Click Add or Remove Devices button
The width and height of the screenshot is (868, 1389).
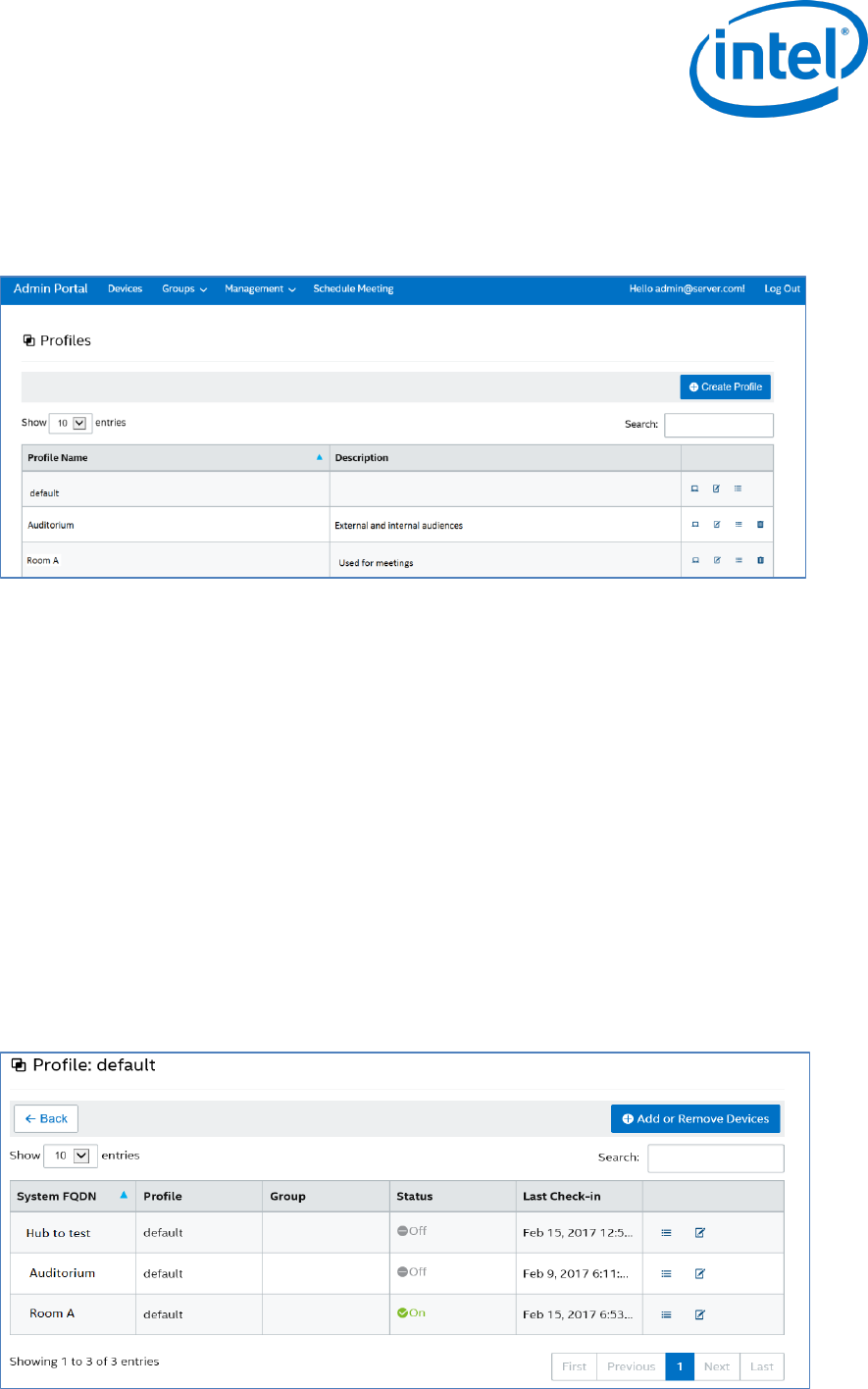[695, 1118]
